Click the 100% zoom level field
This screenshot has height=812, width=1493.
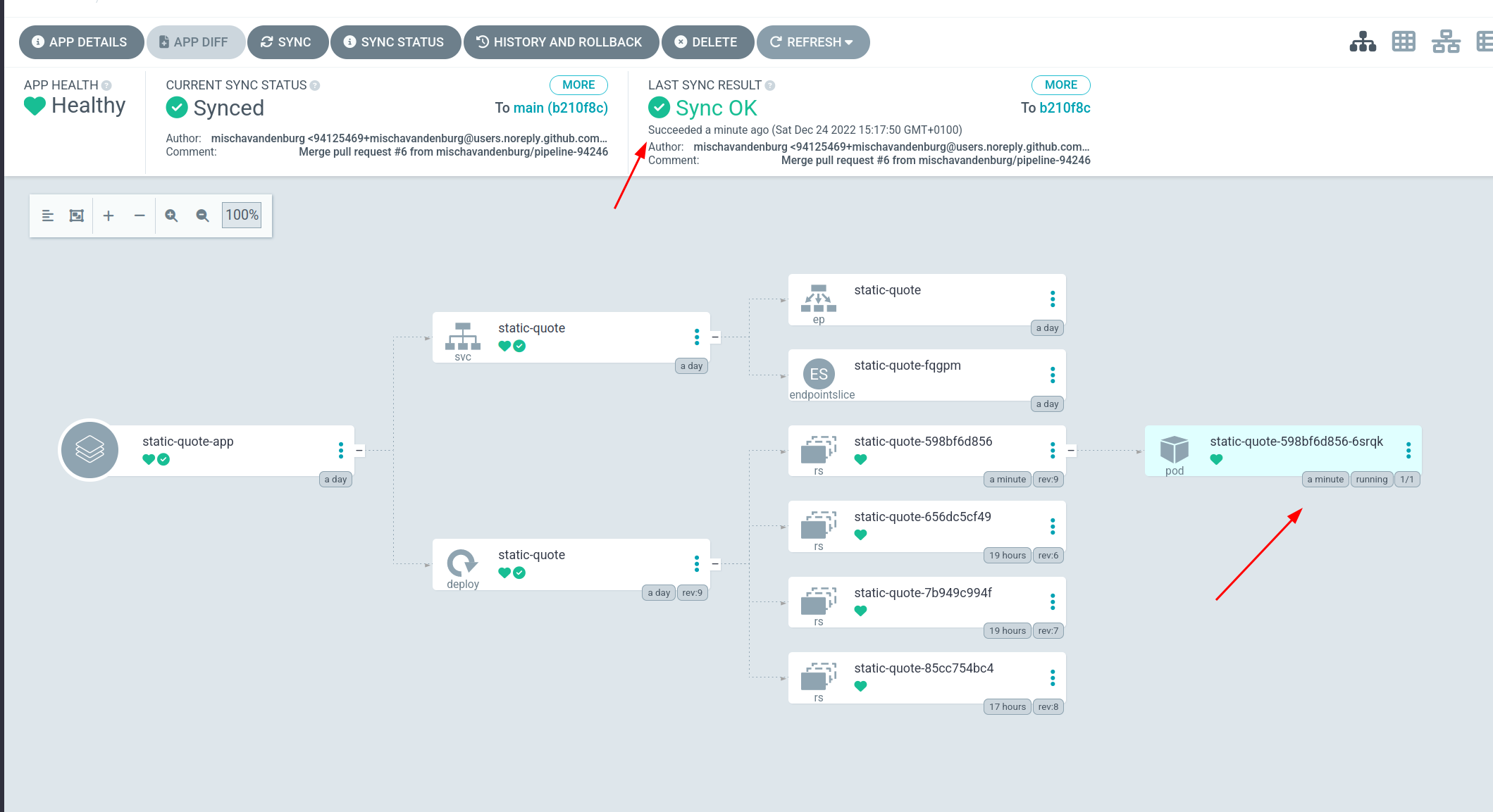(242, 215)
